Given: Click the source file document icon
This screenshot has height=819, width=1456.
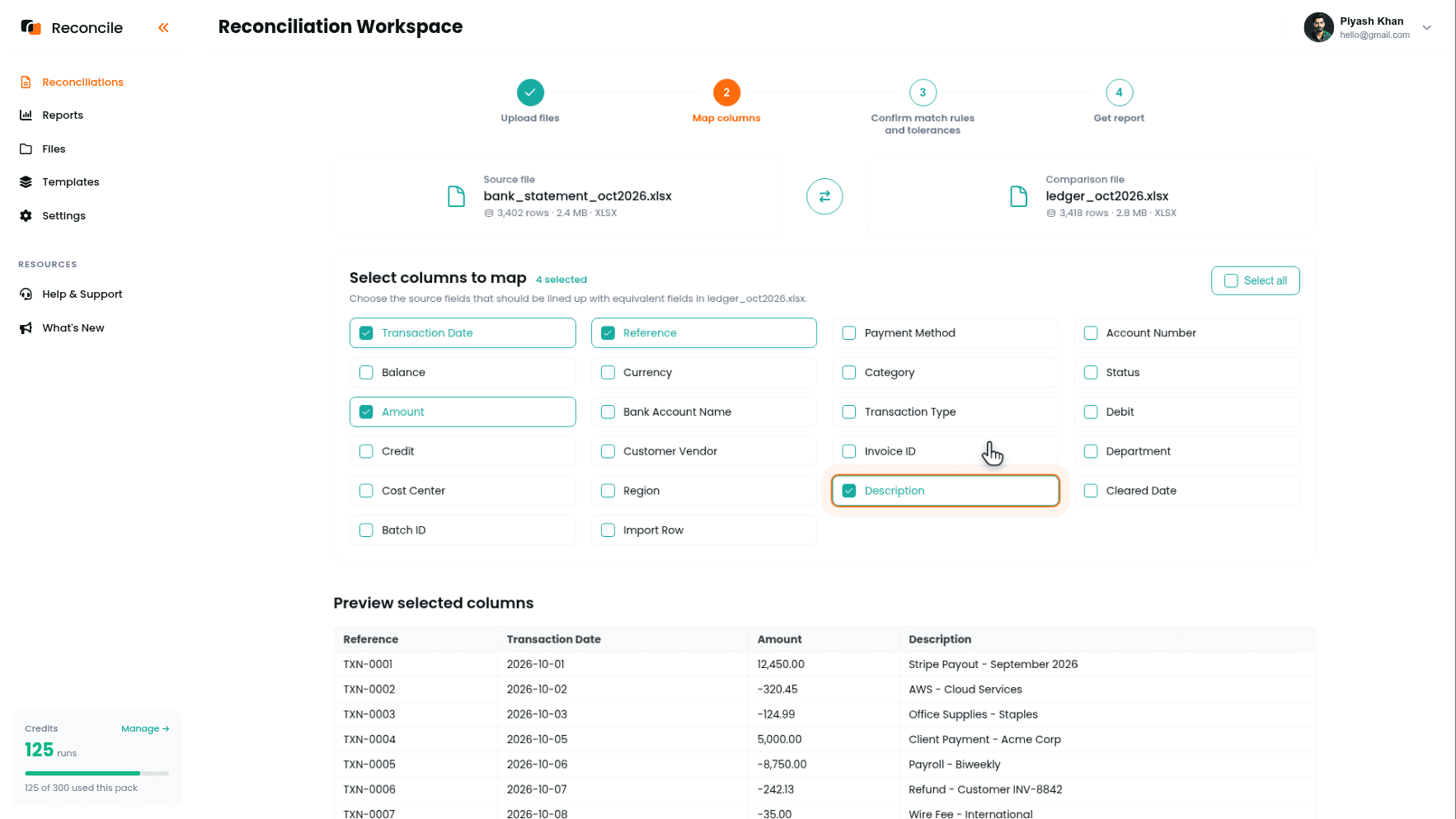Looking at the screenshot, I should click(x=456, y=196).
